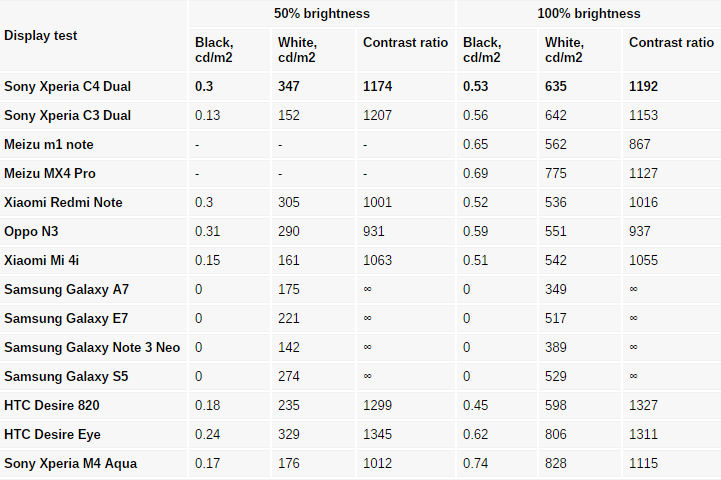Click the HTC Desire Eye row label

(x=52, y=434)
